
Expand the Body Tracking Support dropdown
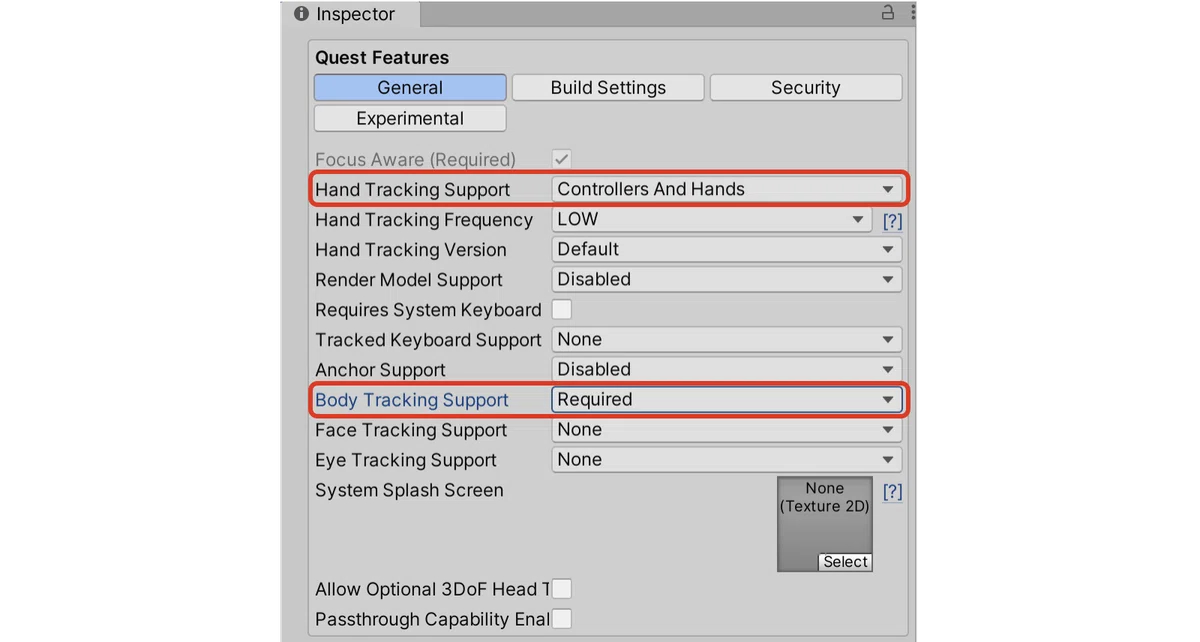727,399
